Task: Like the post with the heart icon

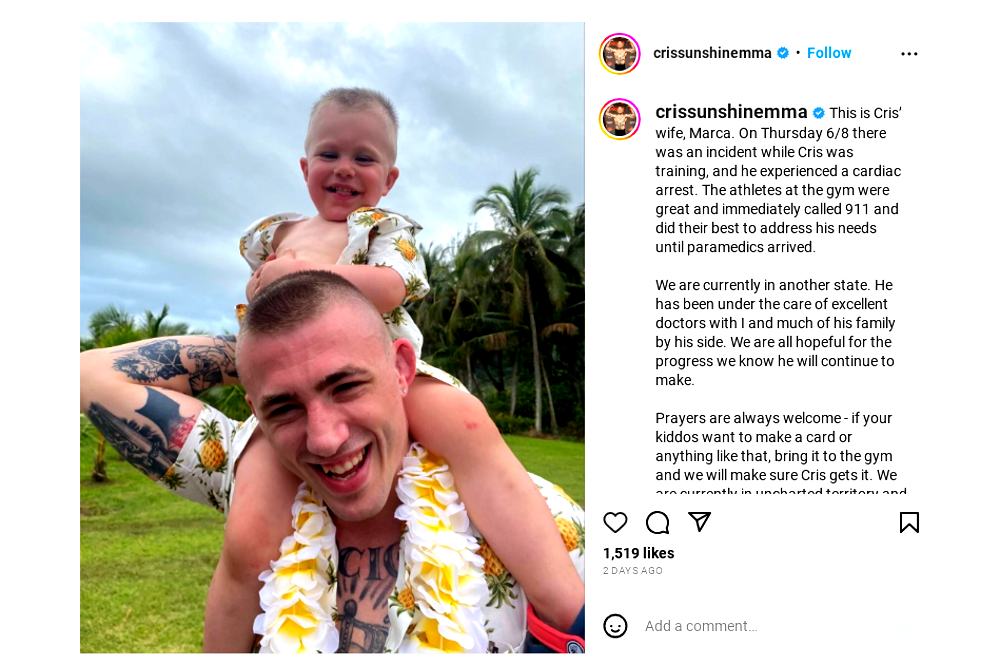Action: point(615,522)
